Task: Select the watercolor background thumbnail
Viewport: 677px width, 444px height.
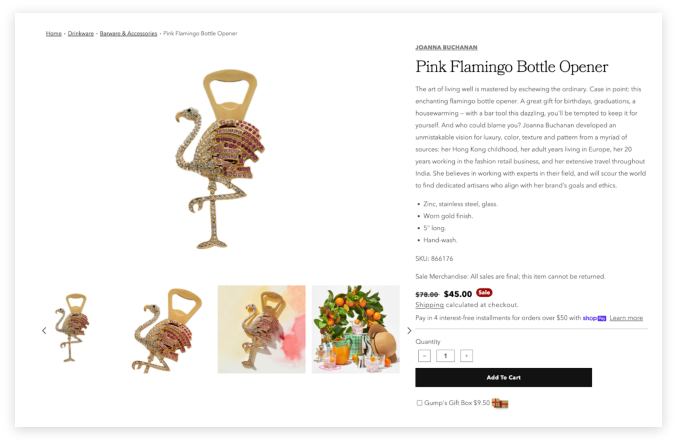Action: (x=261, y=329)
